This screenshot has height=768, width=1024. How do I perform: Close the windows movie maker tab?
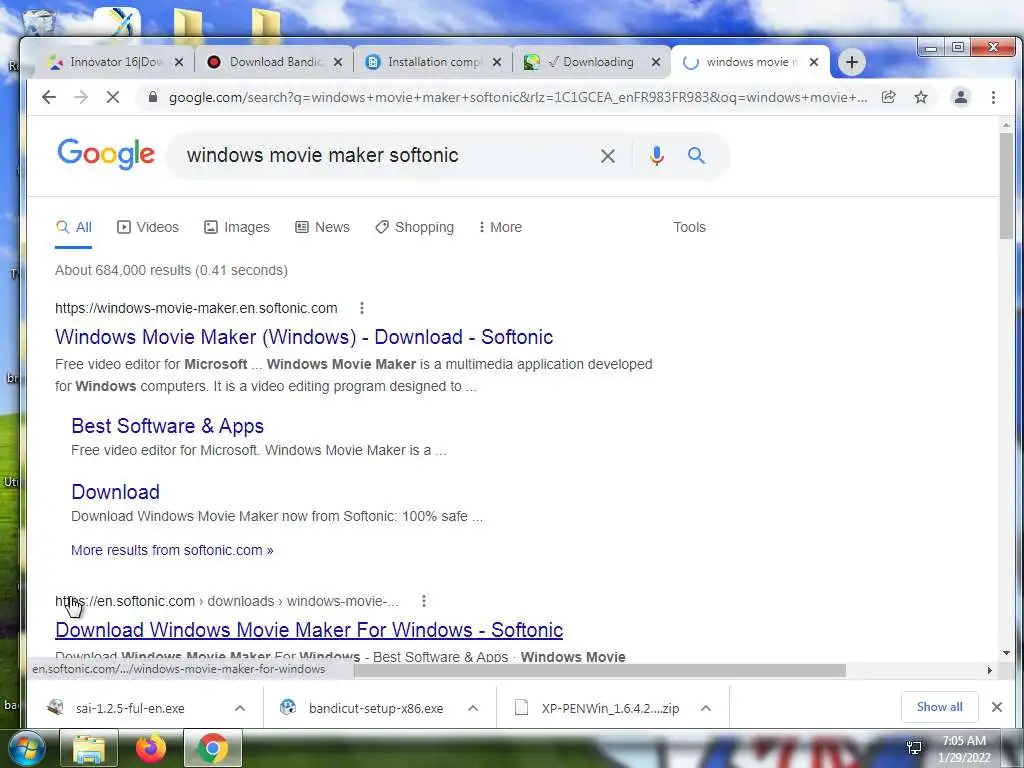[x=814, y=62]
